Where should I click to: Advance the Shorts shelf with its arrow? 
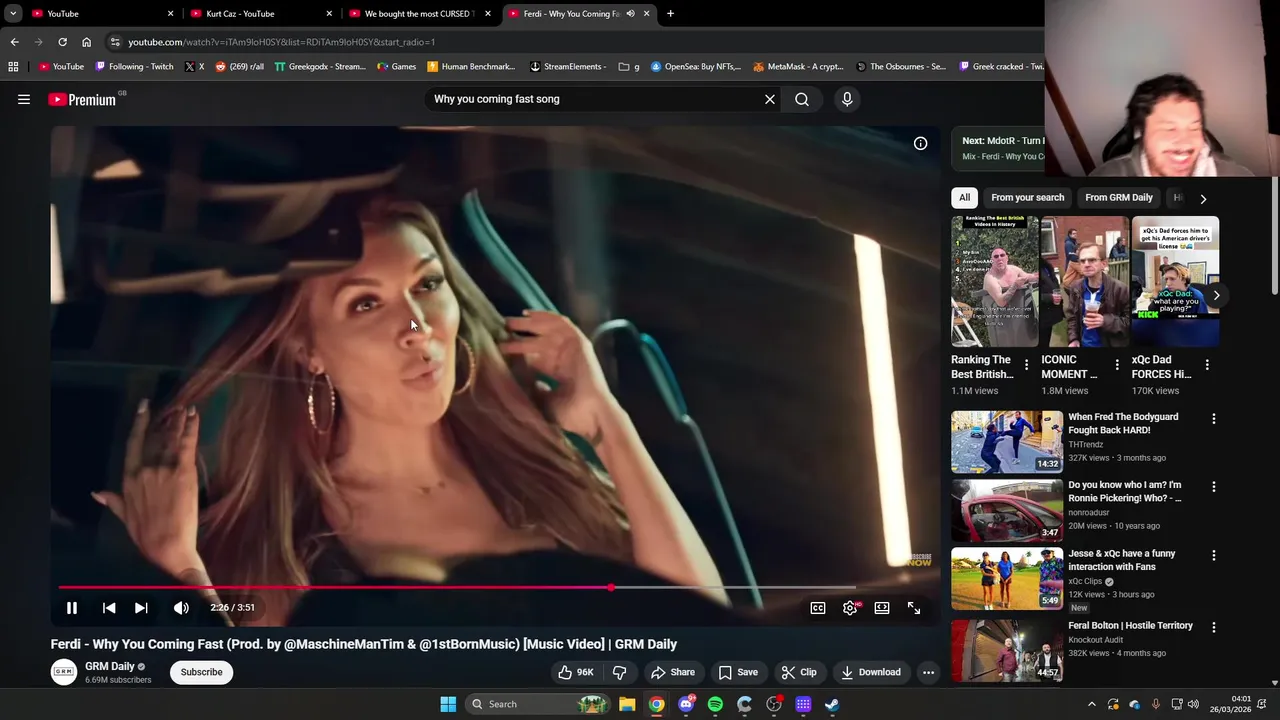point(1216,295)
